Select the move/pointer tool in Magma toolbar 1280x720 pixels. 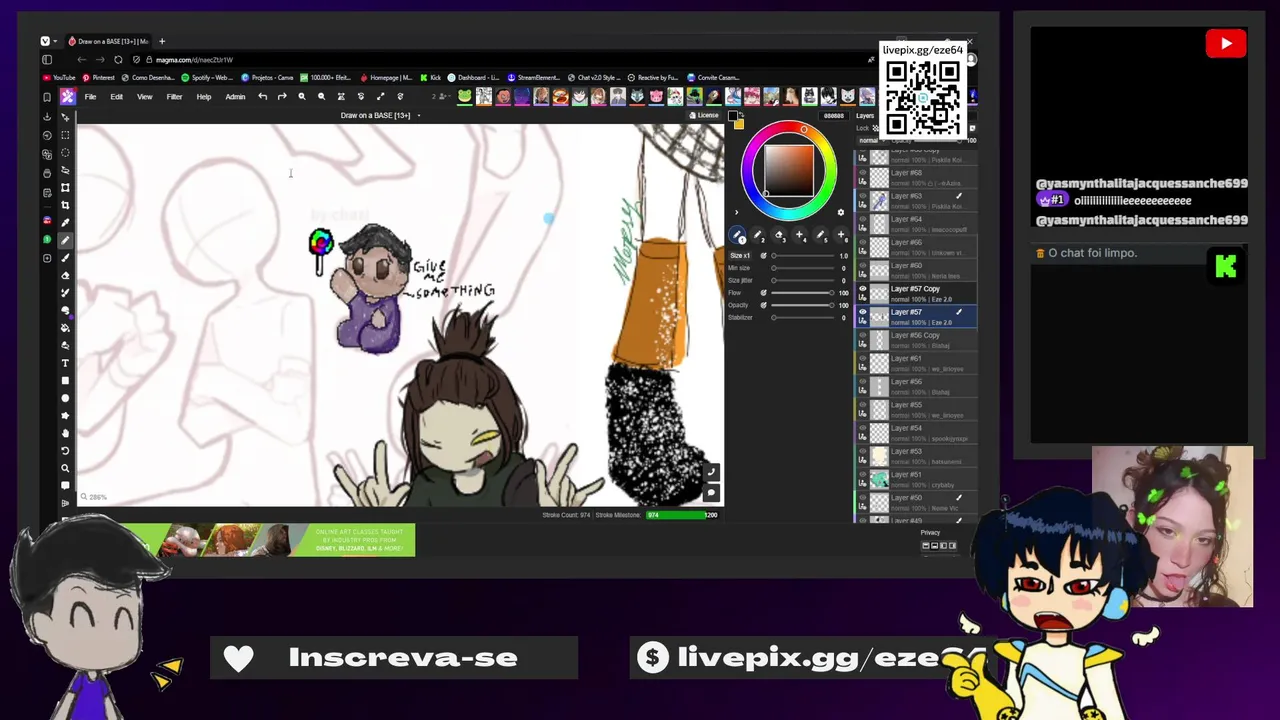[x=66, y=117]
